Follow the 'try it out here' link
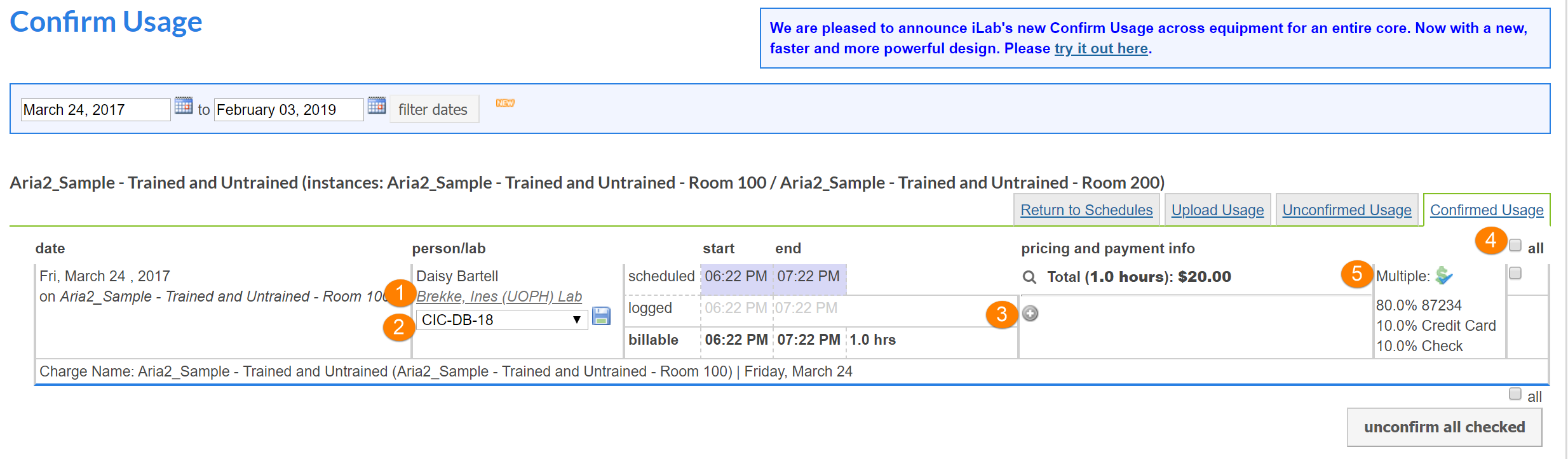This screenshot has height=459, width=1568. [1101, 49]
